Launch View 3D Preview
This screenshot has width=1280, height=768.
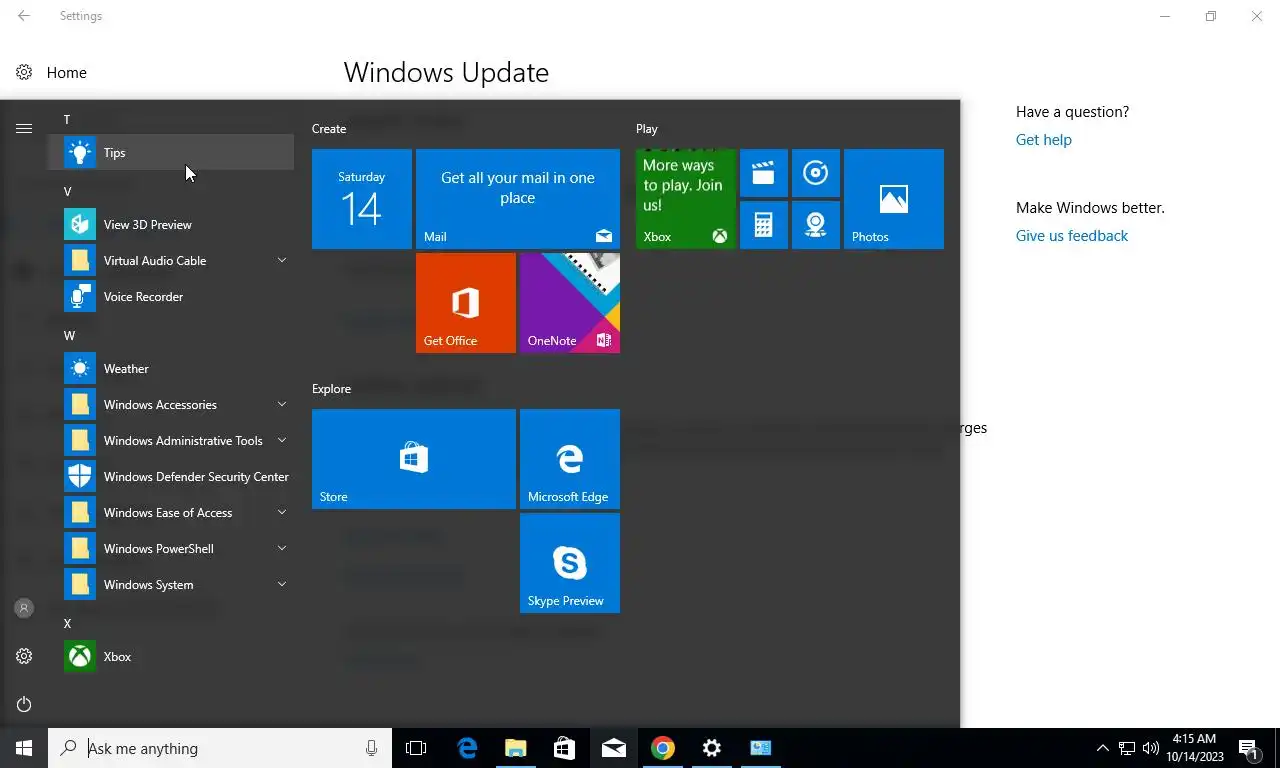coord(171,225)
